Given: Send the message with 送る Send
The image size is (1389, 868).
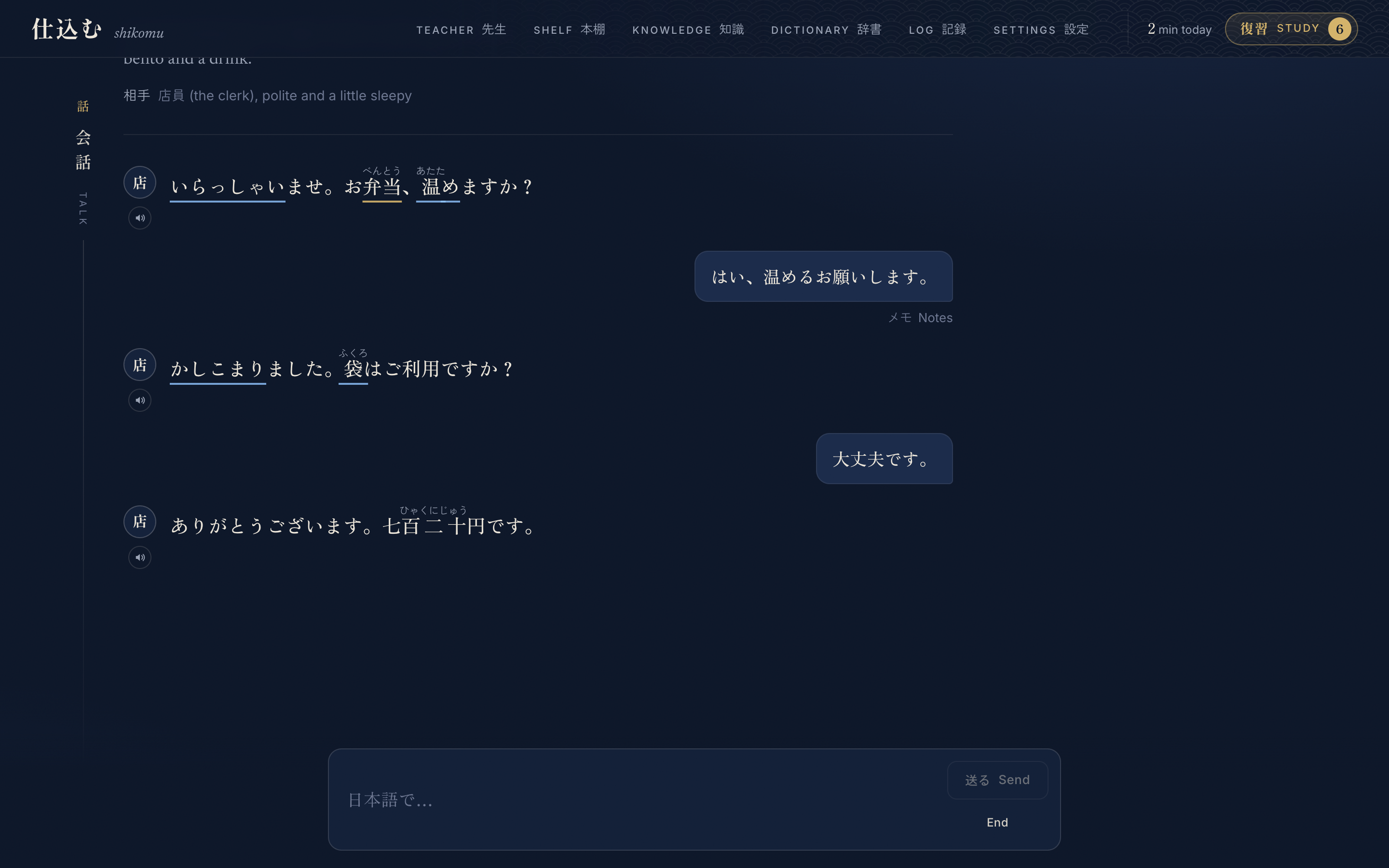Looking at the screenshot, I should pos(997,780).
